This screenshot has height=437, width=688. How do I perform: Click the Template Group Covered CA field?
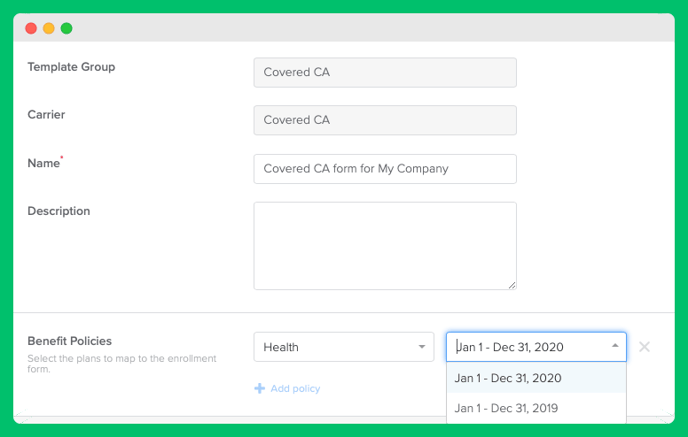[385, 72]
